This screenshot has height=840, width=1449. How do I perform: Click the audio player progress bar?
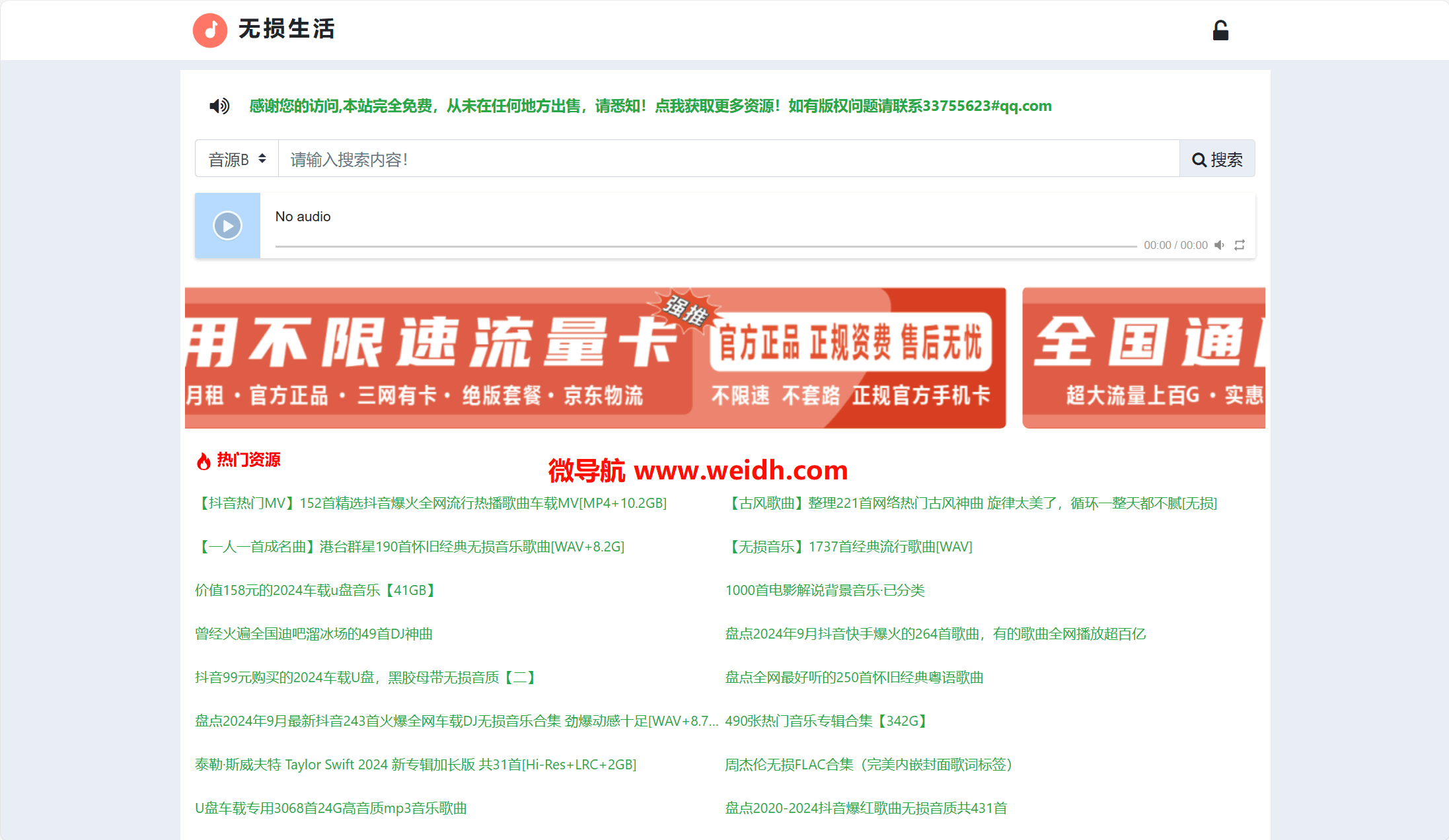pos(706,246)
